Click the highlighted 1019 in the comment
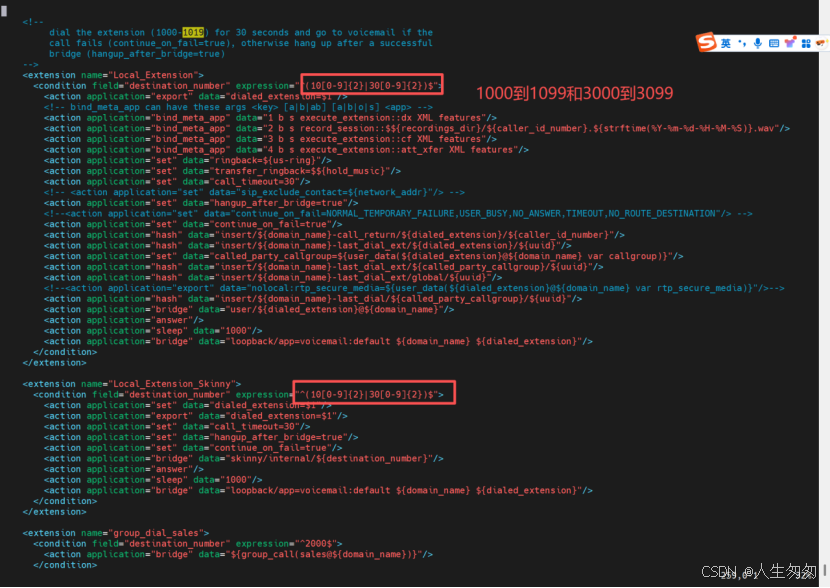The width and height of the screenshot is (830, 588). point(193,32)
